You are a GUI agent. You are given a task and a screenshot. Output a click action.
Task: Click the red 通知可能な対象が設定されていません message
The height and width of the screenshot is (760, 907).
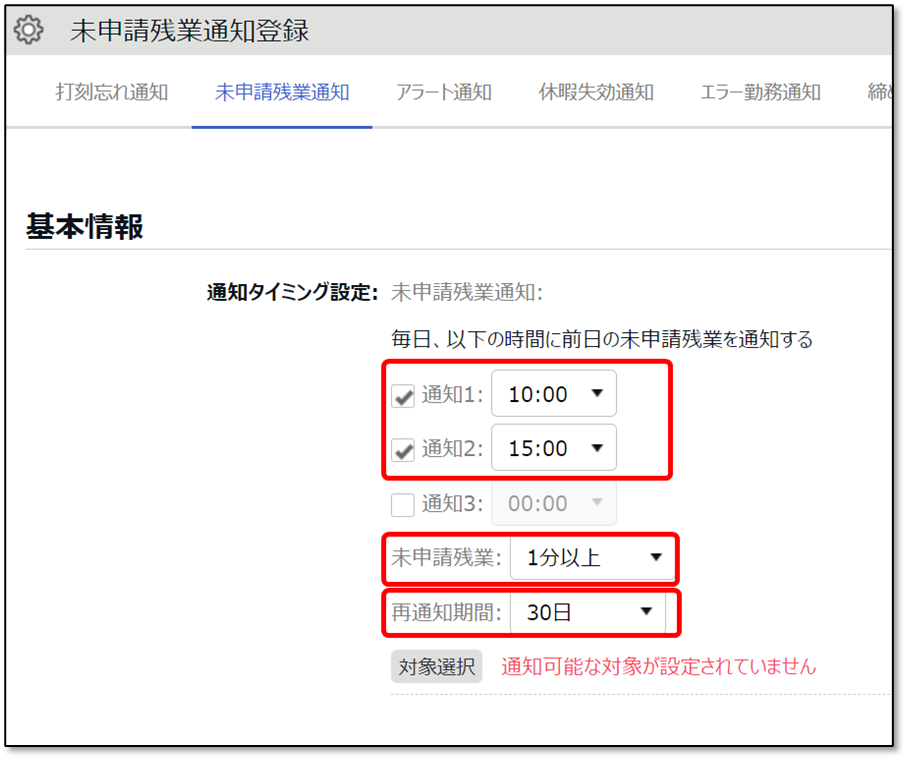pos(658,666)
